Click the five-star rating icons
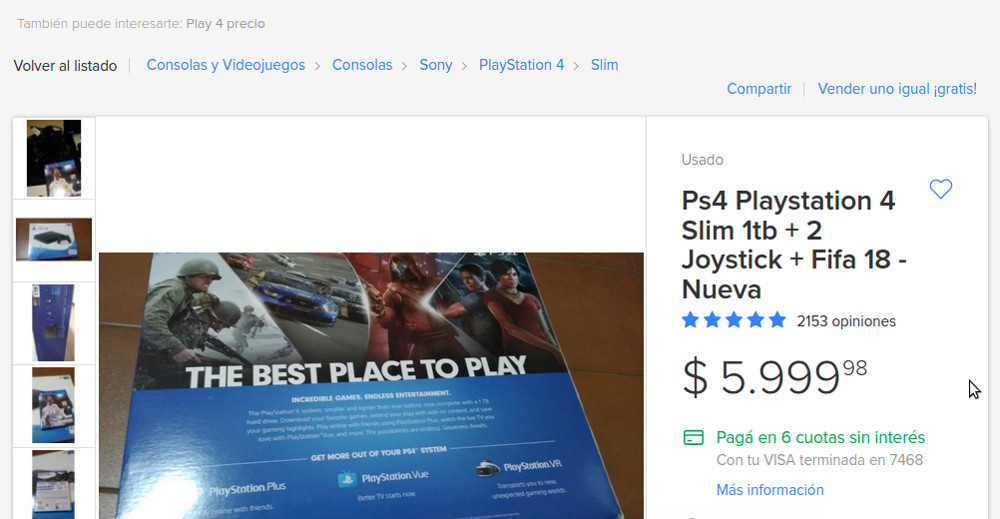The height and width of the screenshot is (519, 1000). (x=733, y=321)
